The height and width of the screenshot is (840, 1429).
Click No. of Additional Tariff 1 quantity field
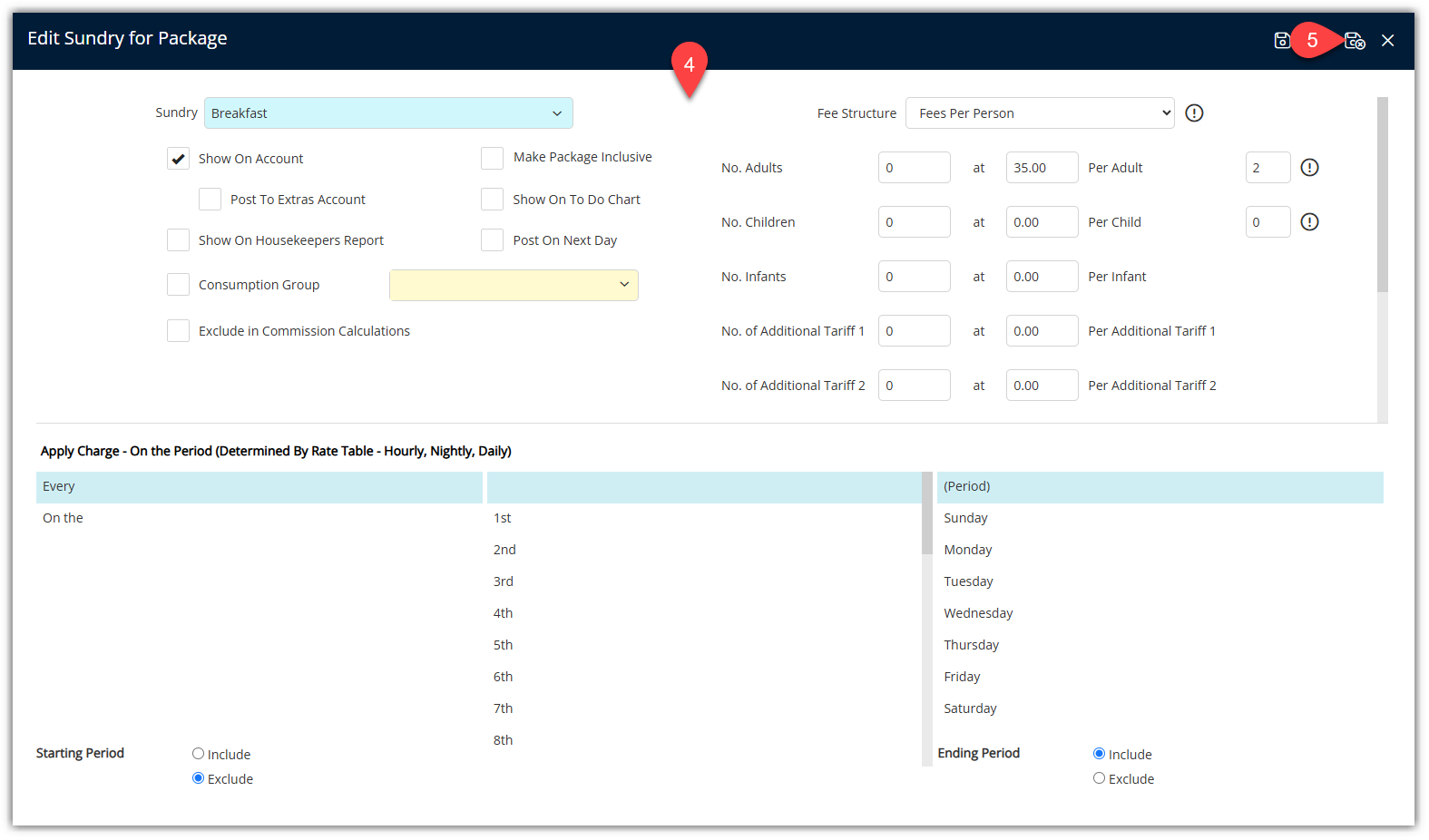point(914,330)
